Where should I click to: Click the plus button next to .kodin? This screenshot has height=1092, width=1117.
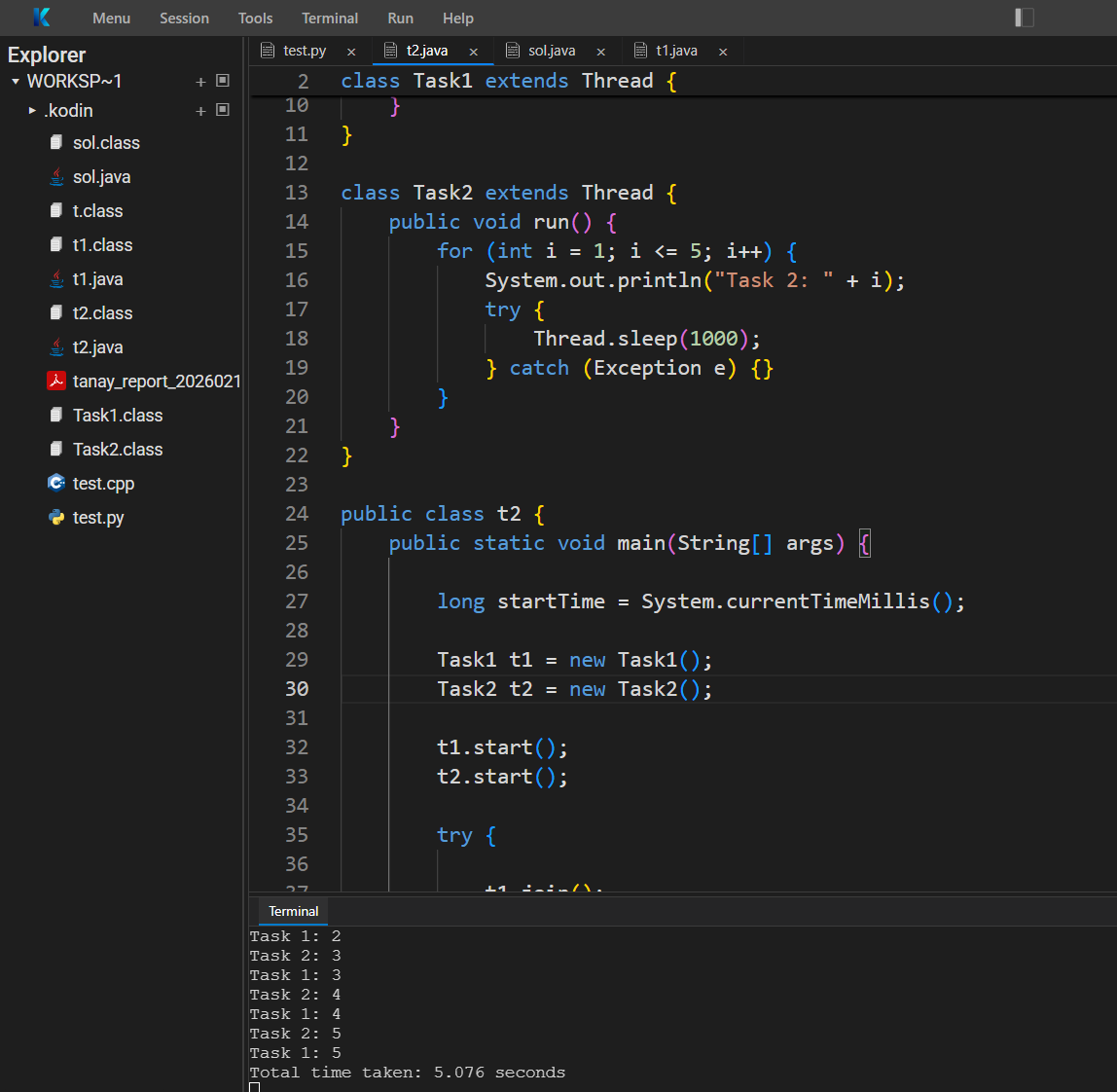tap(199, 110)
